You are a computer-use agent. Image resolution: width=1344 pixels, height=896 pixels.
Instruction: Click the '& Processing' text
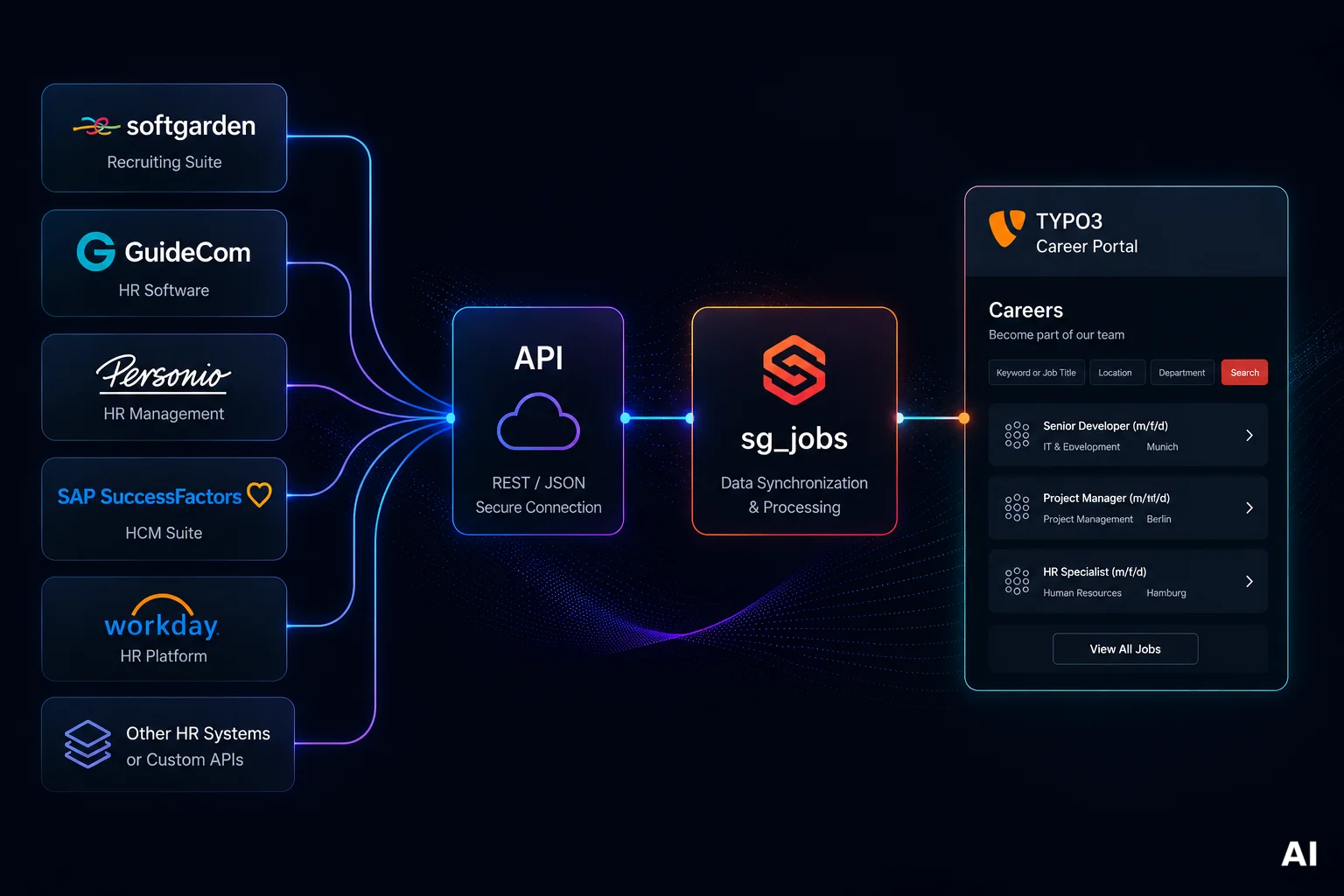(x=794, y=507)
